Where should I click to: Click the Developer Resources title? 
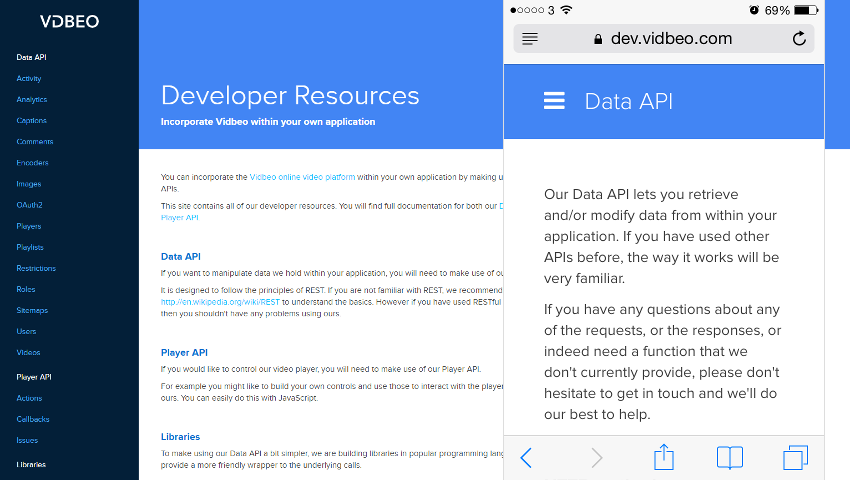(x=290, y=95)
